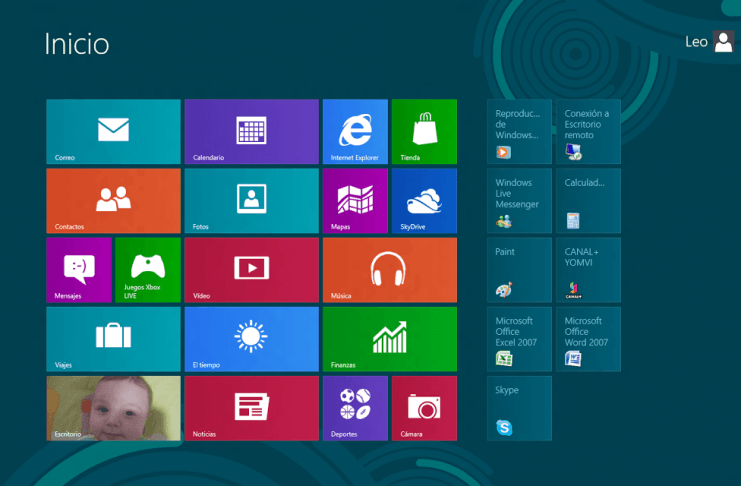Image resolution: width=741 pixels, height=486 pixels.
Task: Open the Viajes suitcase tile
Action: (x=113, y=339)
